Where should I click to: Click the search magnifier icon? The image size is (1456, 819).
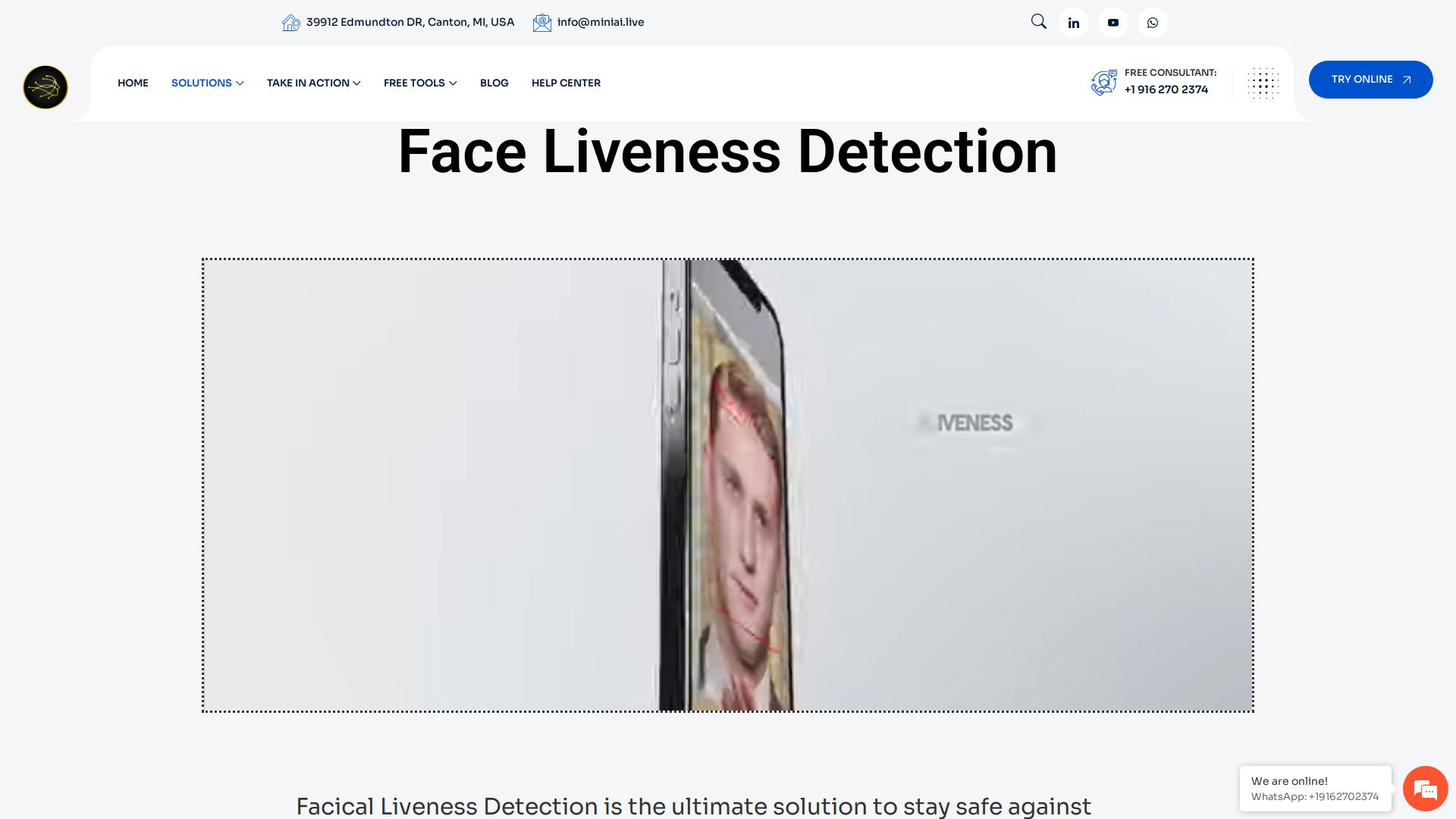pyautogui.click(x=1038, y=22)
